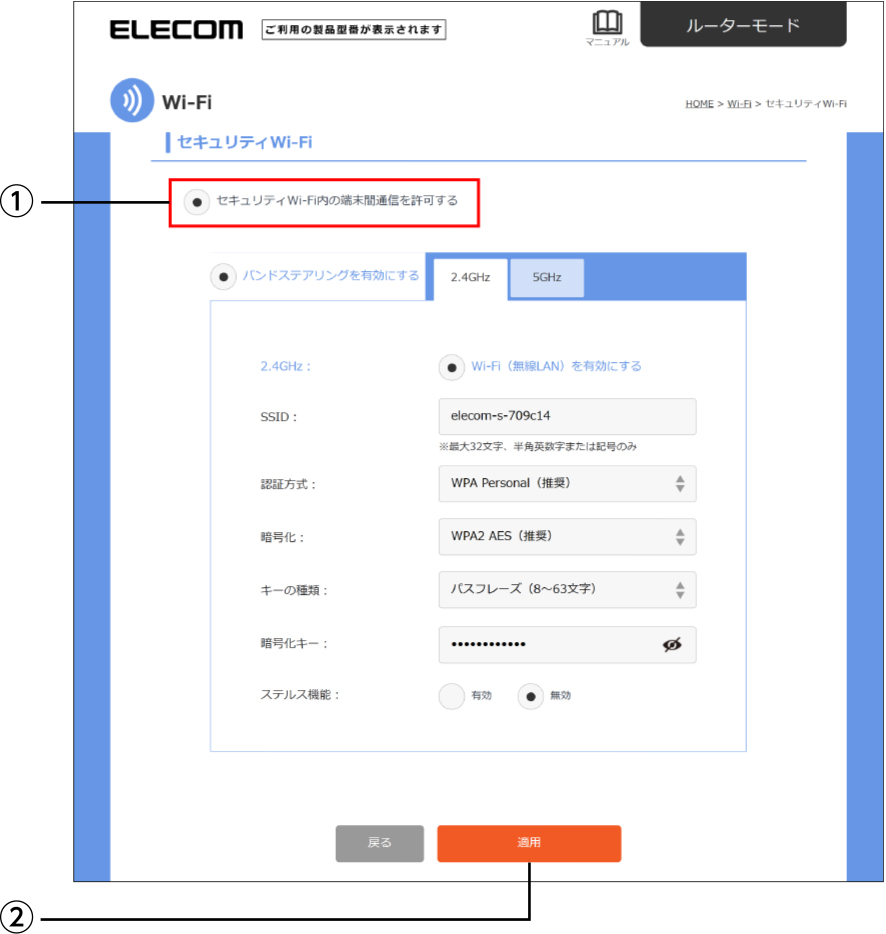
Task: Toggle band steering option
Action: point(223,277)
